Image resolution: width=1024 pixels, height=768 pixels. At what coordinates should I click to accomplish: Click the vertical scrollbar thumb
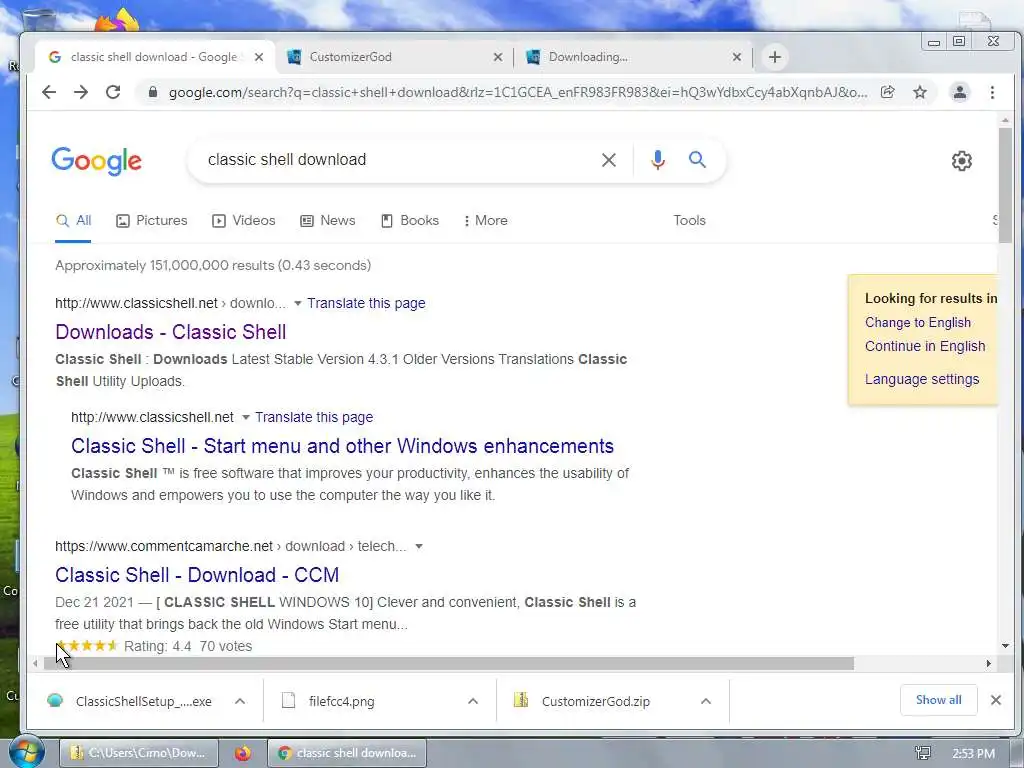click(x=1005, y=185)
